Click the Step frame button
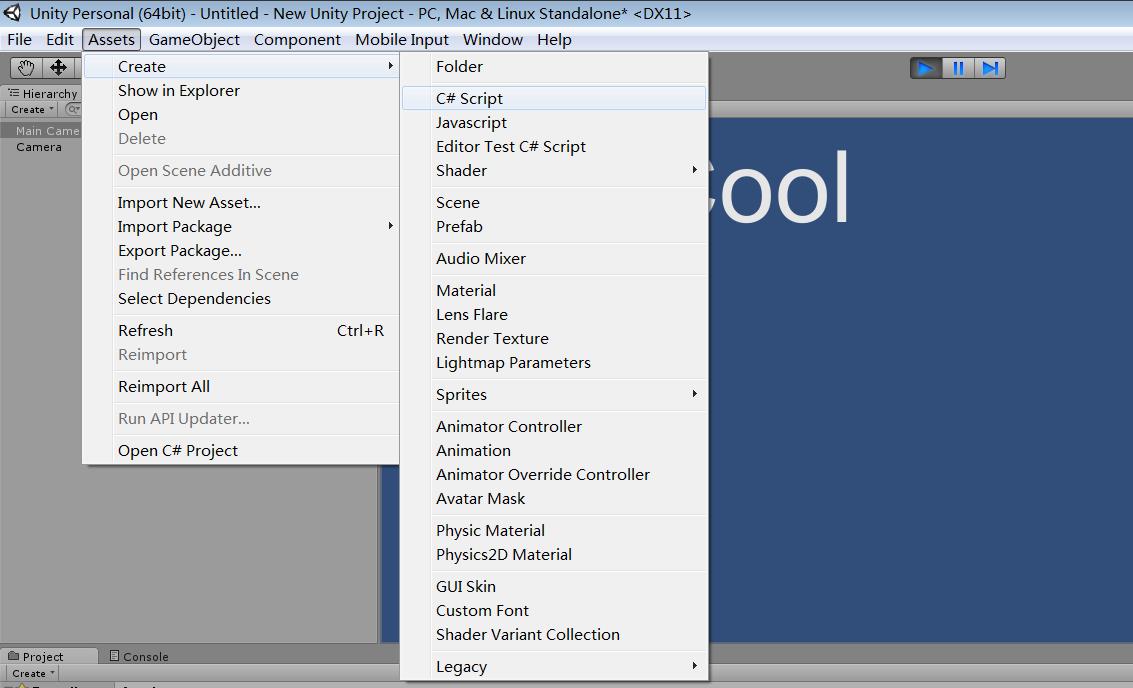1133x688 pixels. click(990, 68)
